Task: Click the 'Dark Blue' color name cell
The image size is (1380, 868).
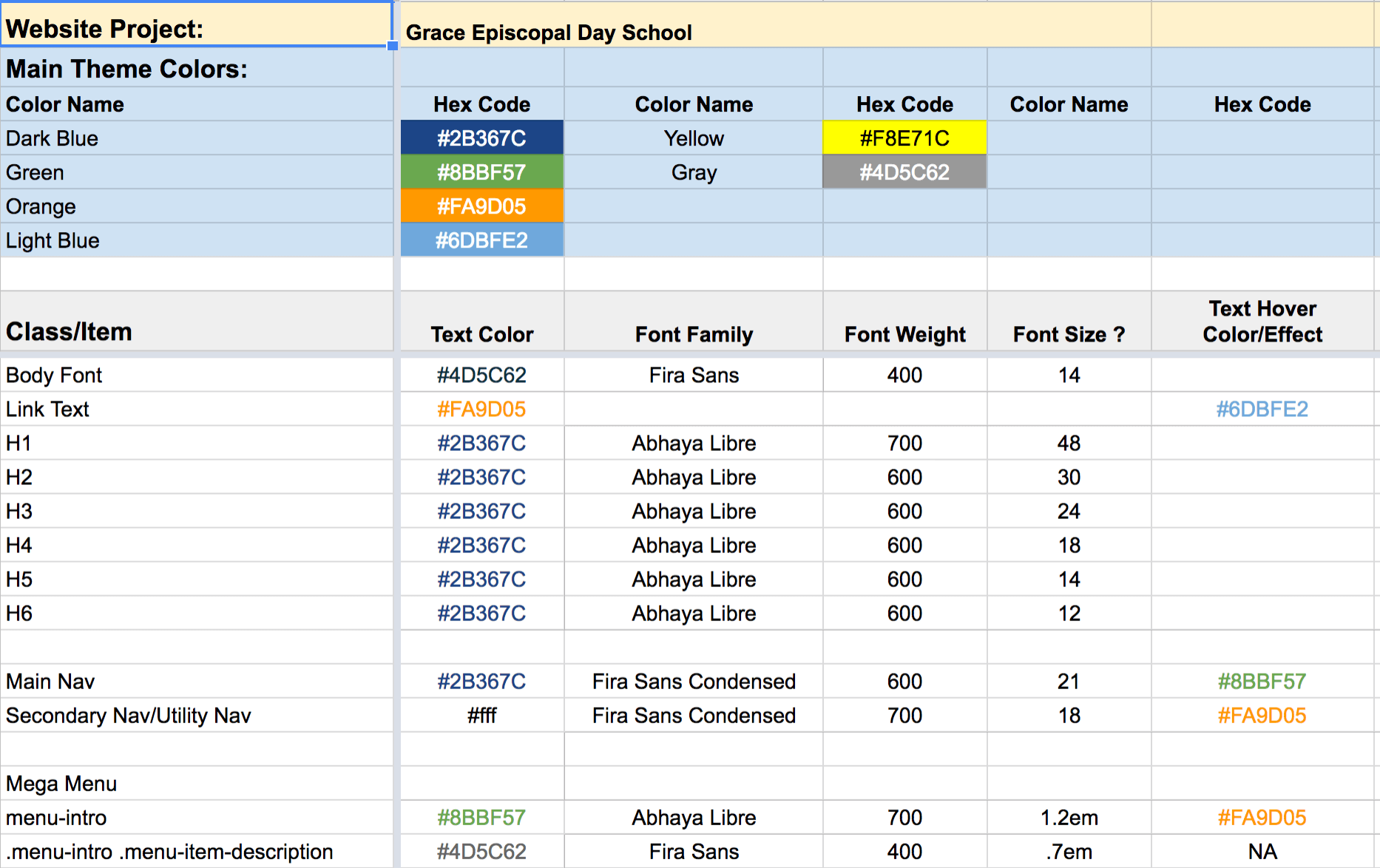Action: [x=197, y=138]
